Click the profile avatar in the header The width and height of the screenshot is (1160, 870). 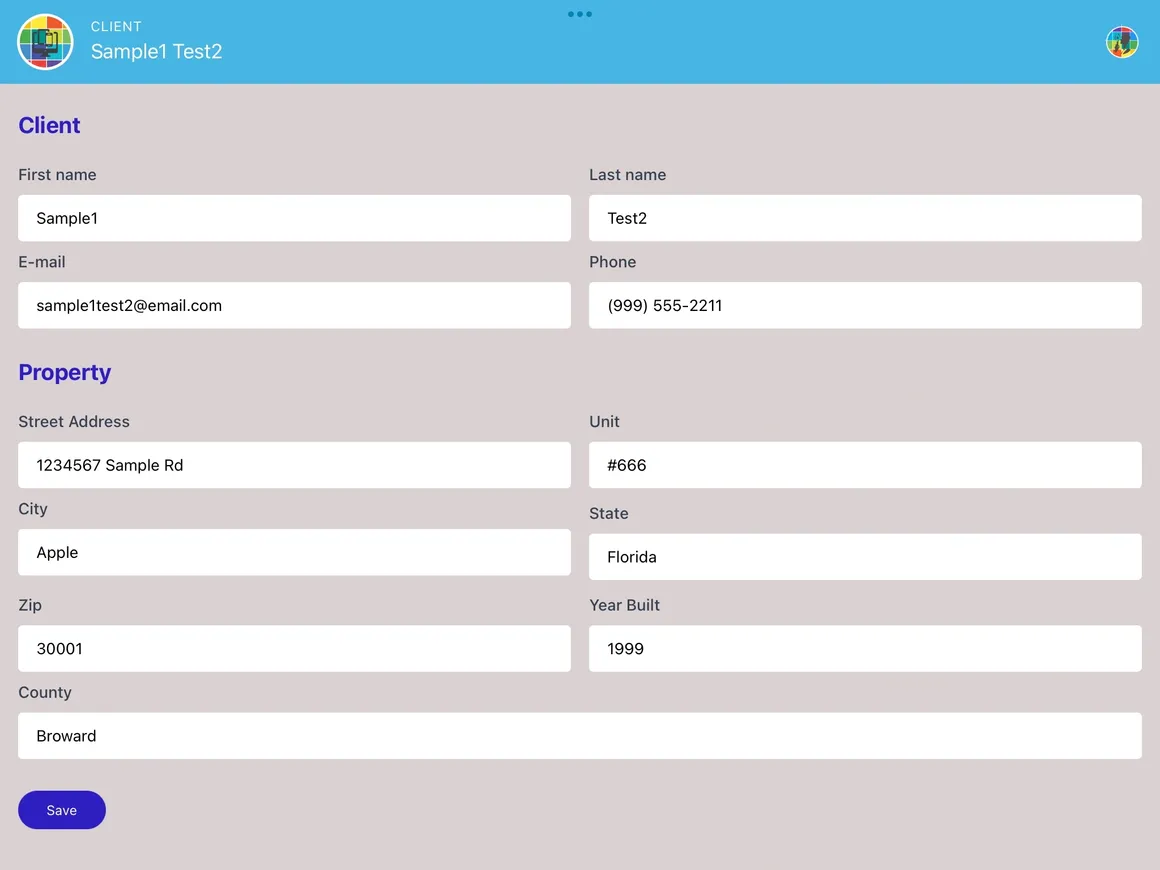[1122, 41]
